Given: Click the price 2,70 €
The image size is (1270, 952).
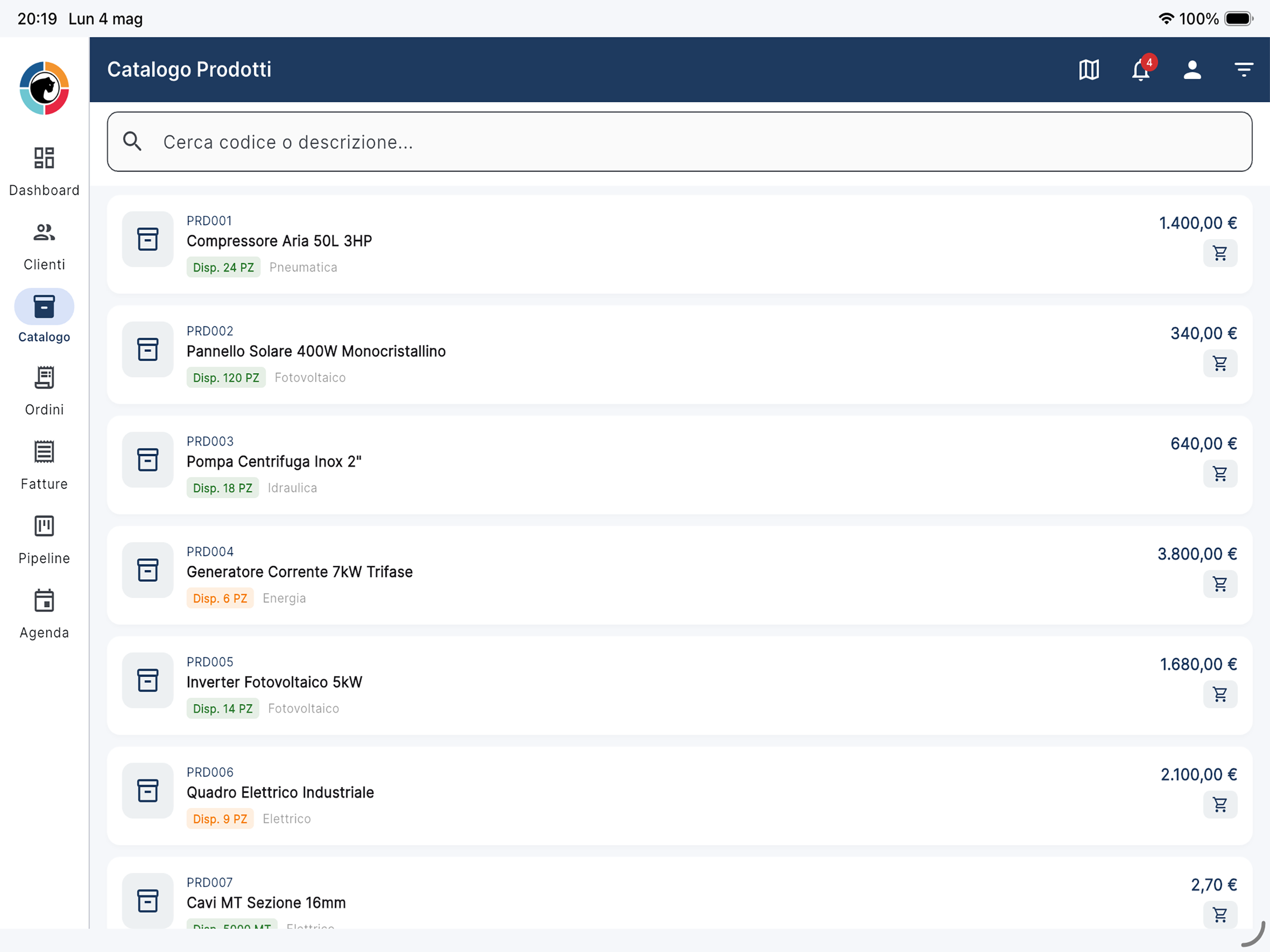Looking at the screenshot, I should click(x=1214, y=885).
